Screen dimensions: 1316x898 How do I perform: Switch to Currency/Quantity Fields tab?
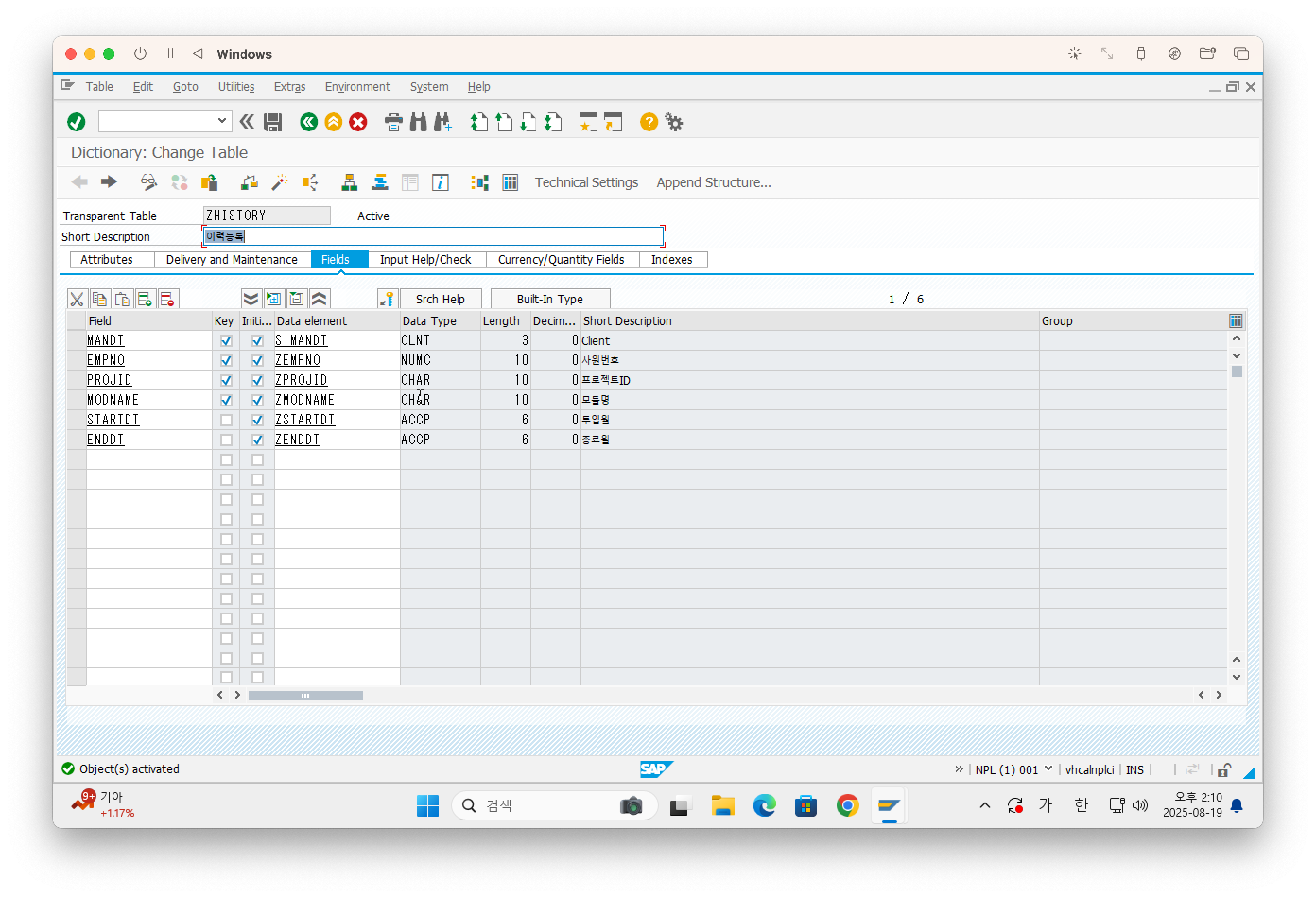[561, 259]
